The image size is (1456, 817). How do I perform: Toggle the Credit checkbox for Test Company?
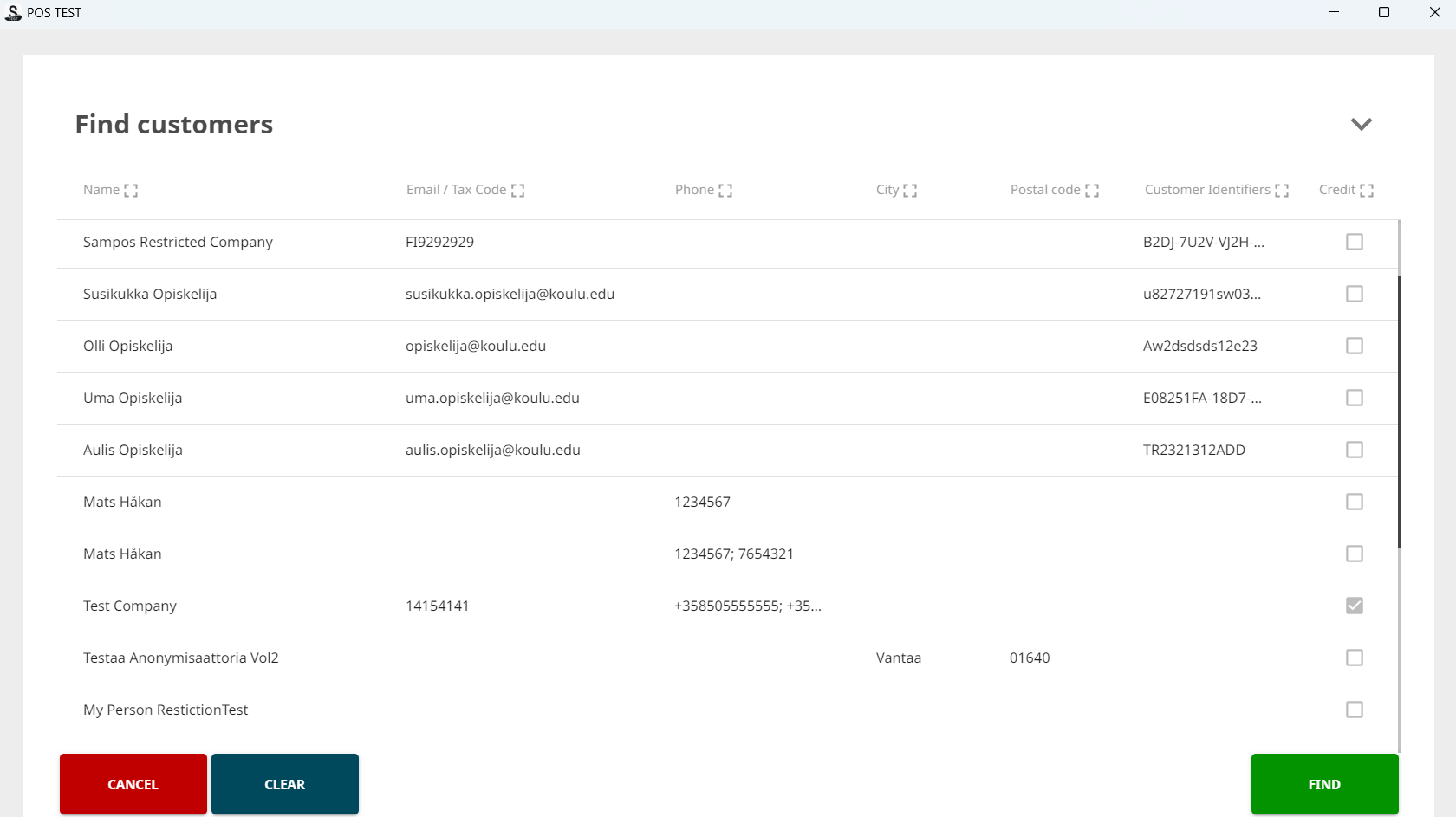(1355, 606)
